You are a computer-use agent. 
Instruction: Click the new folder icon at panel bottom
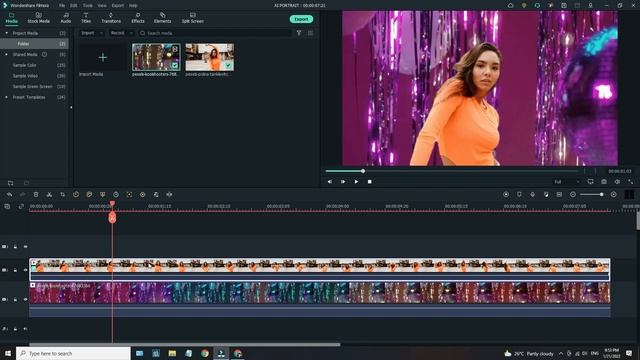11,183
